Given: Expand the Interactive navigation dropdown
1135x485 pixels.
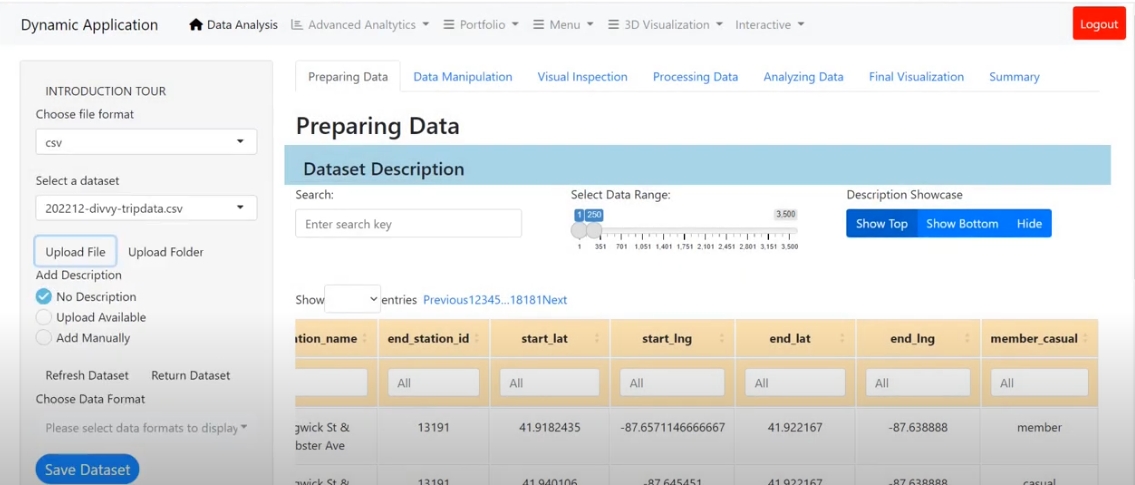Looking at the screenshot, I should click(x=770, y=25).
